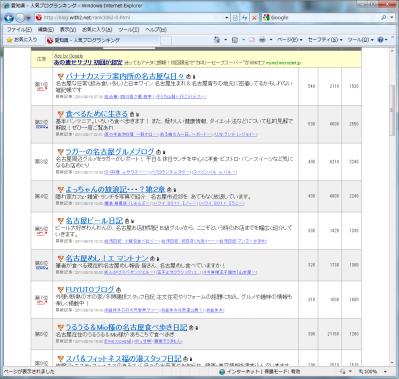Click the Home icon in command bar
Viewport: 399px width, 379px height.
click(216, 40)
